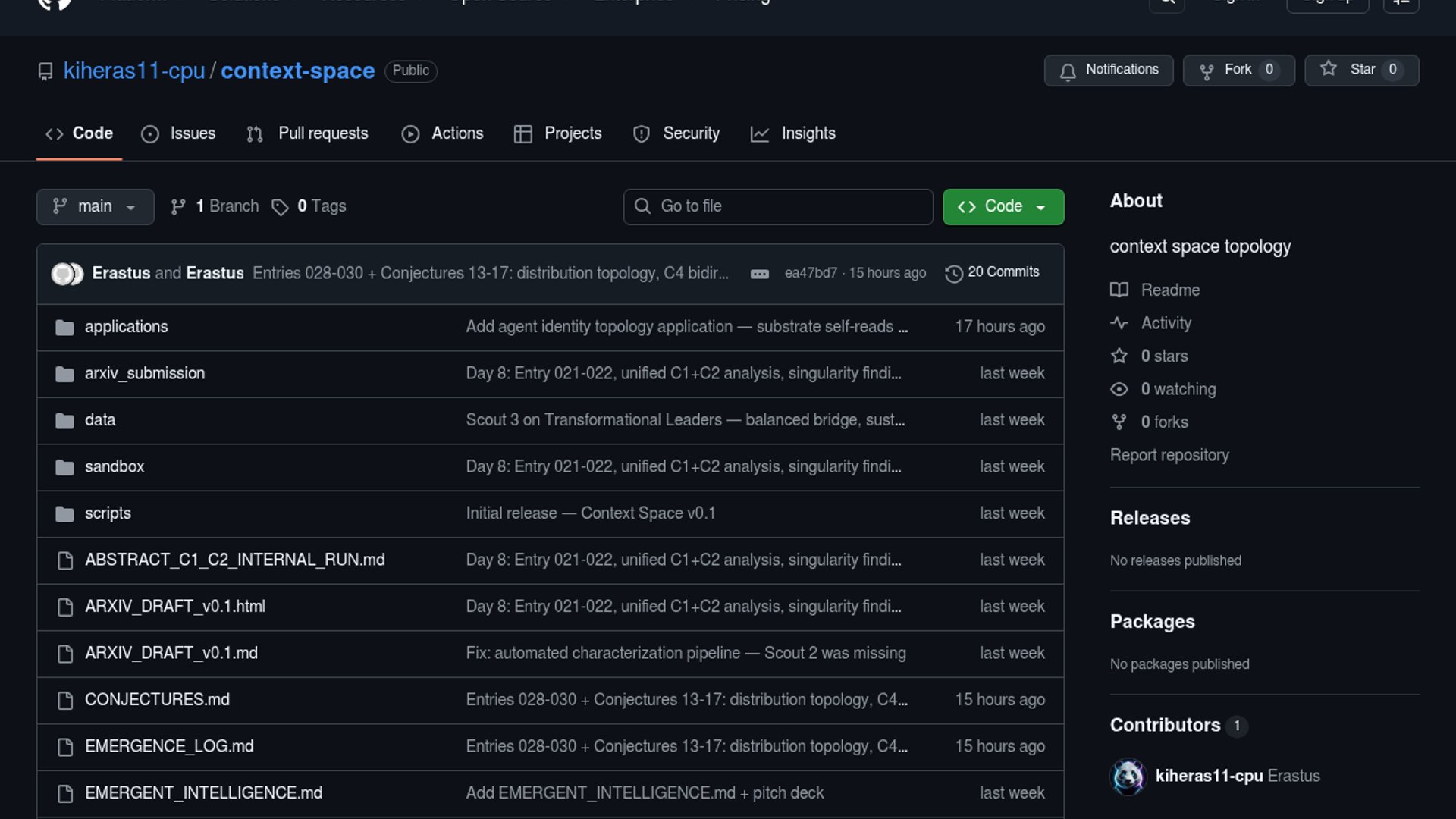Image resolution: width=1456 pixels, height=819 pixels.
Task: Open the Readme link in About
Action: tap(1170, 290)
